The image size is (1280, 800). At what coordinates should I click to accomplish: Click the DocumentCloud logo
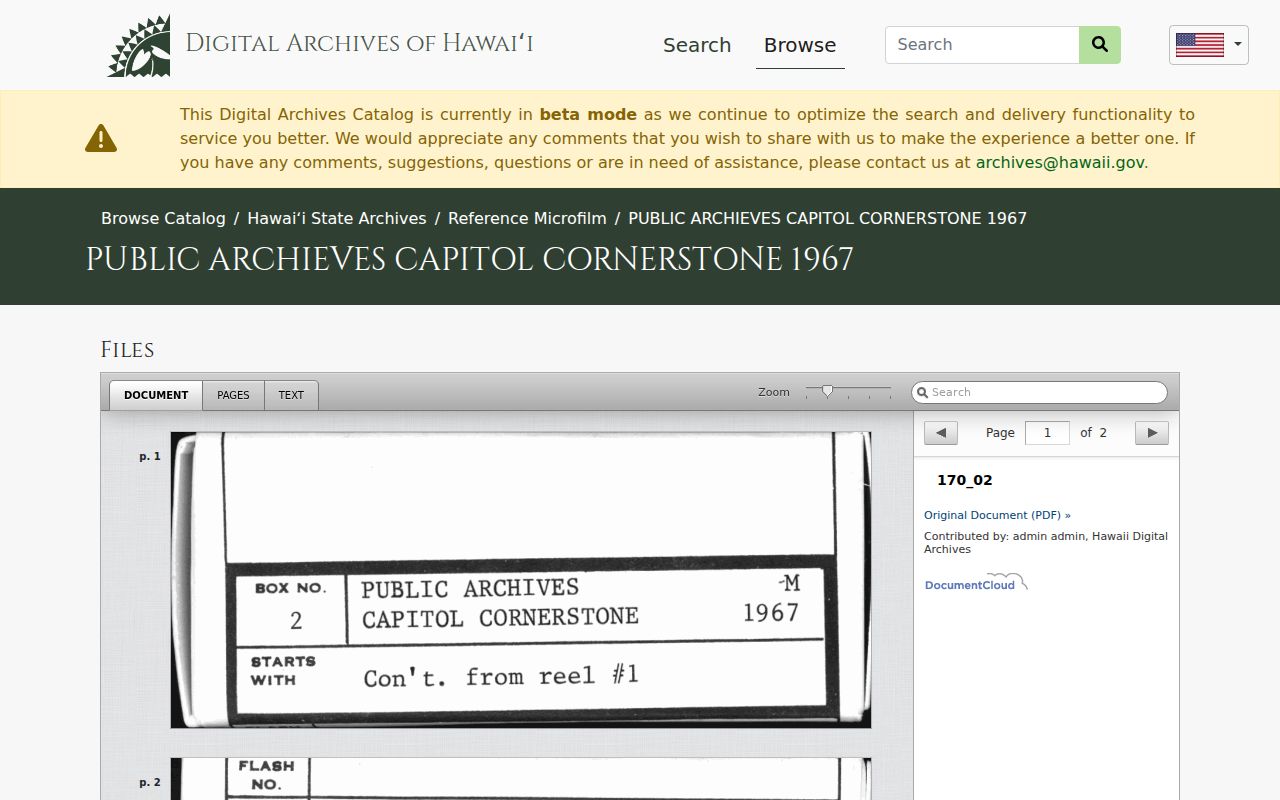(976, 583)
